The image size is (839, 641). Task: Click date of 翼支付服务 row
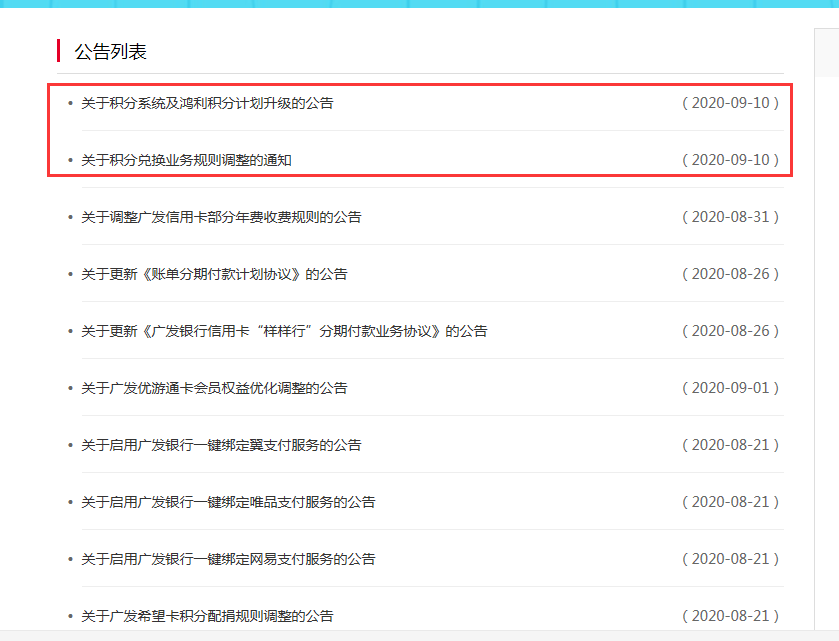pyautogui.click(x=730, y=445)
